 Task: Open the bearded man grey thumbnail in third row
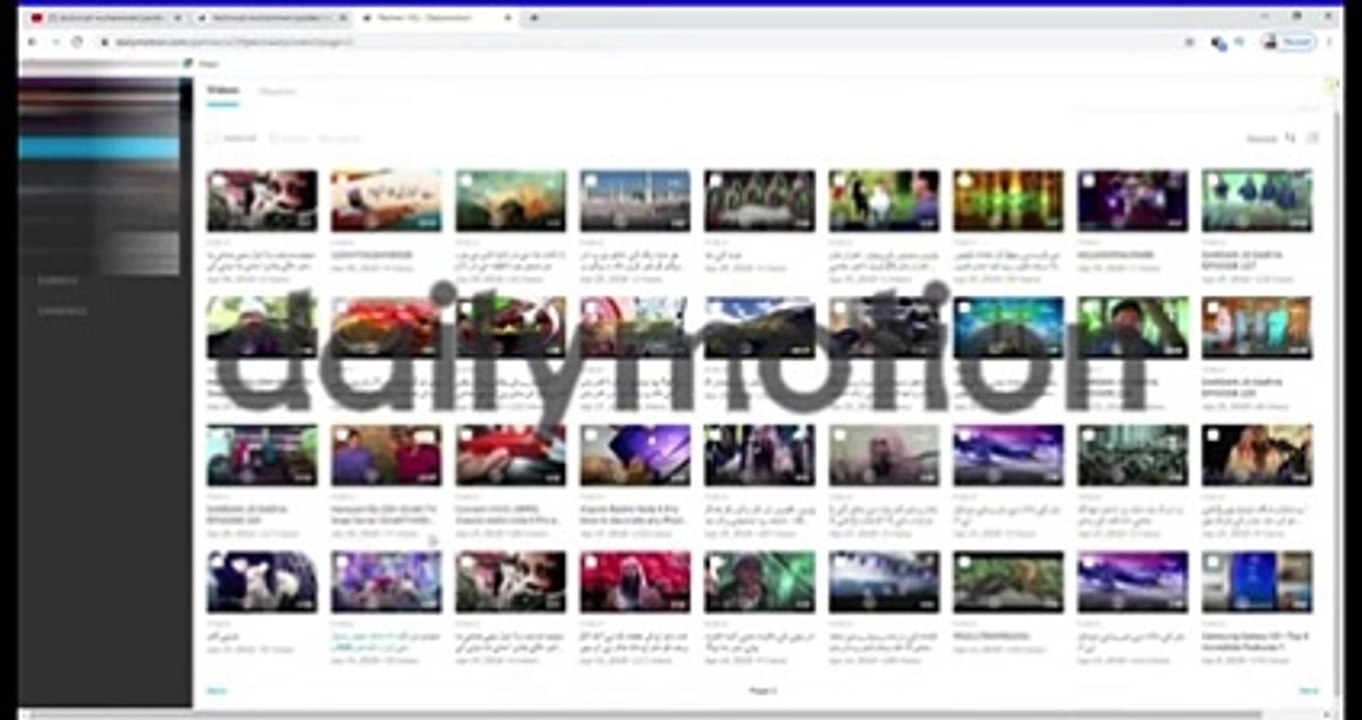(884, 455)
